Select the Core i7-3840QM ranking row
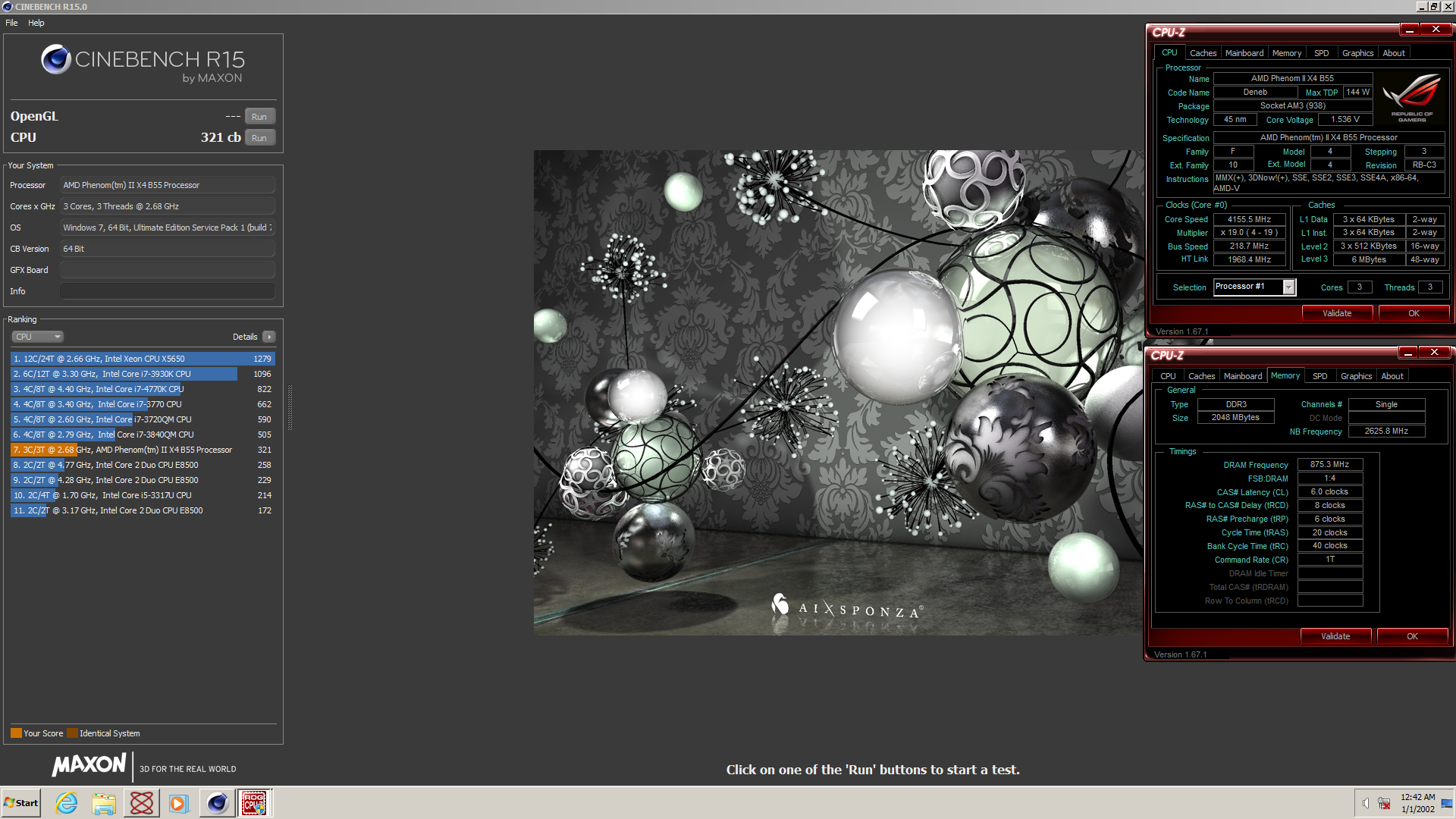This screenshot has width=1456, height=819. pos(143,435)
